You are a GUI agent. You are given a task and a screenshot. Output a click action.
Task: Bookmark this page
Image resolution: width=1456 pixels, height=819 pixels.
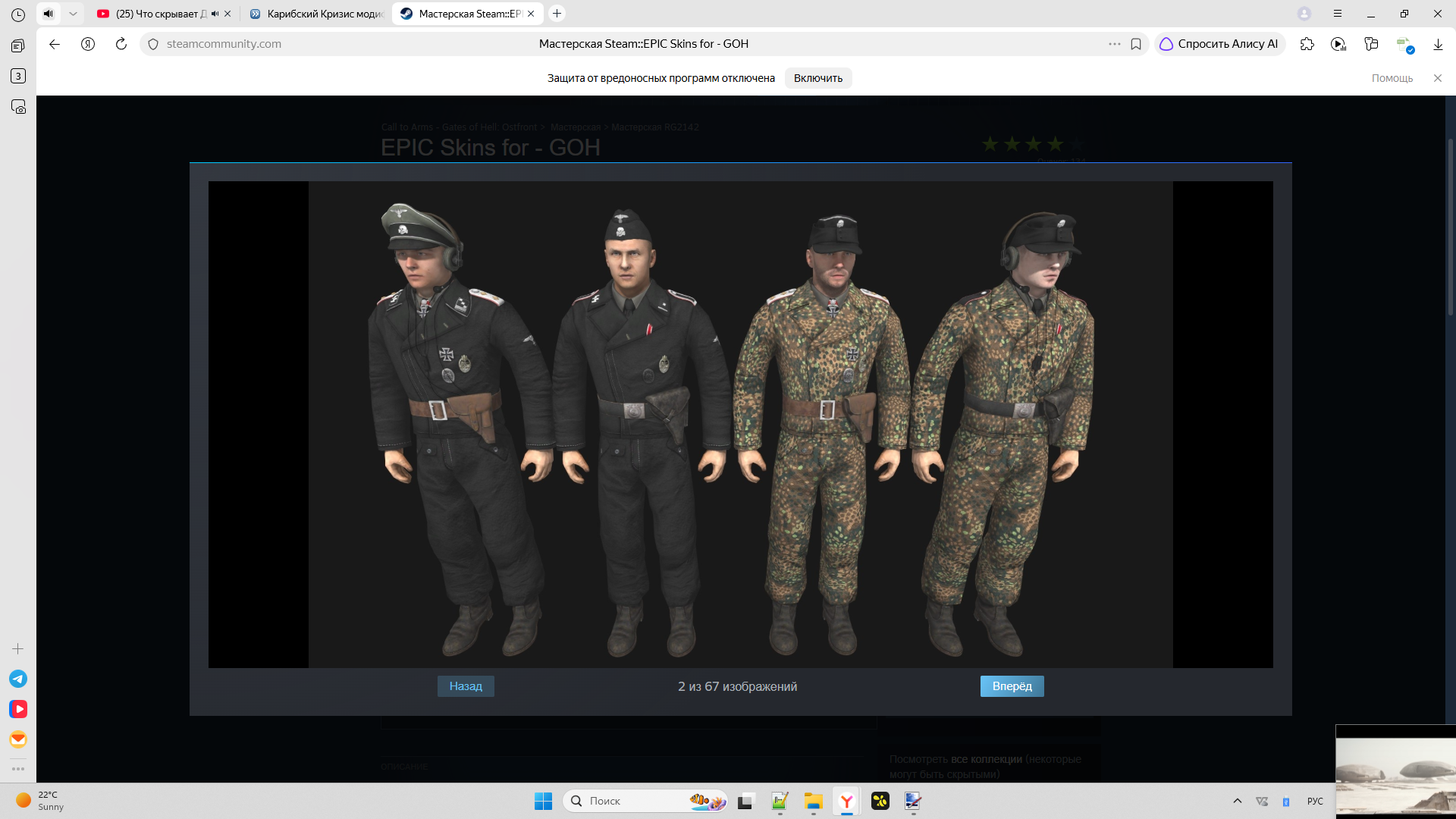[1136, 44]
